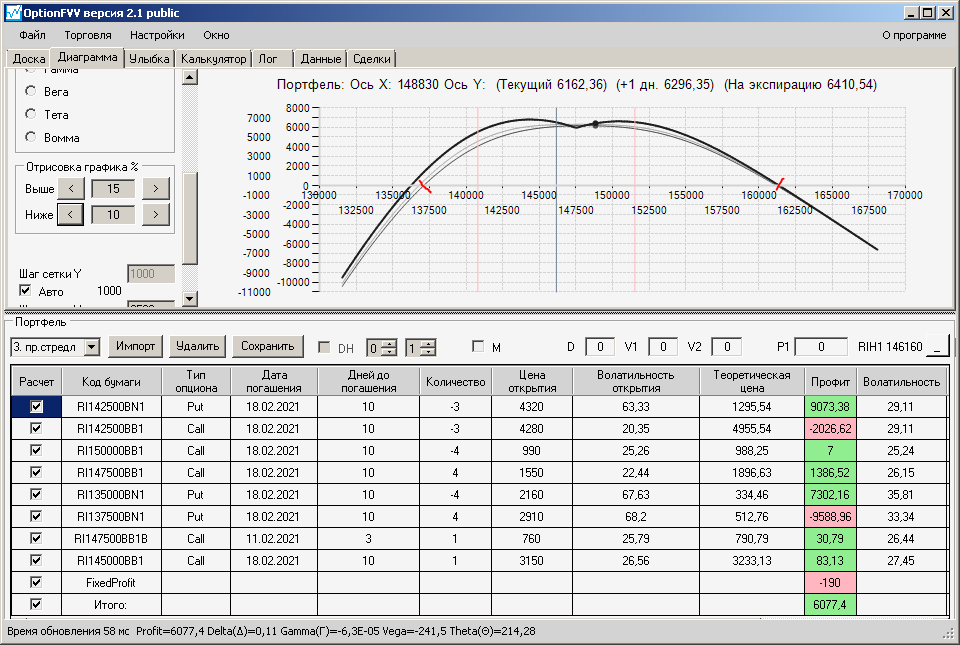Open the Настройки menu
960x645 pixels.
157,35
